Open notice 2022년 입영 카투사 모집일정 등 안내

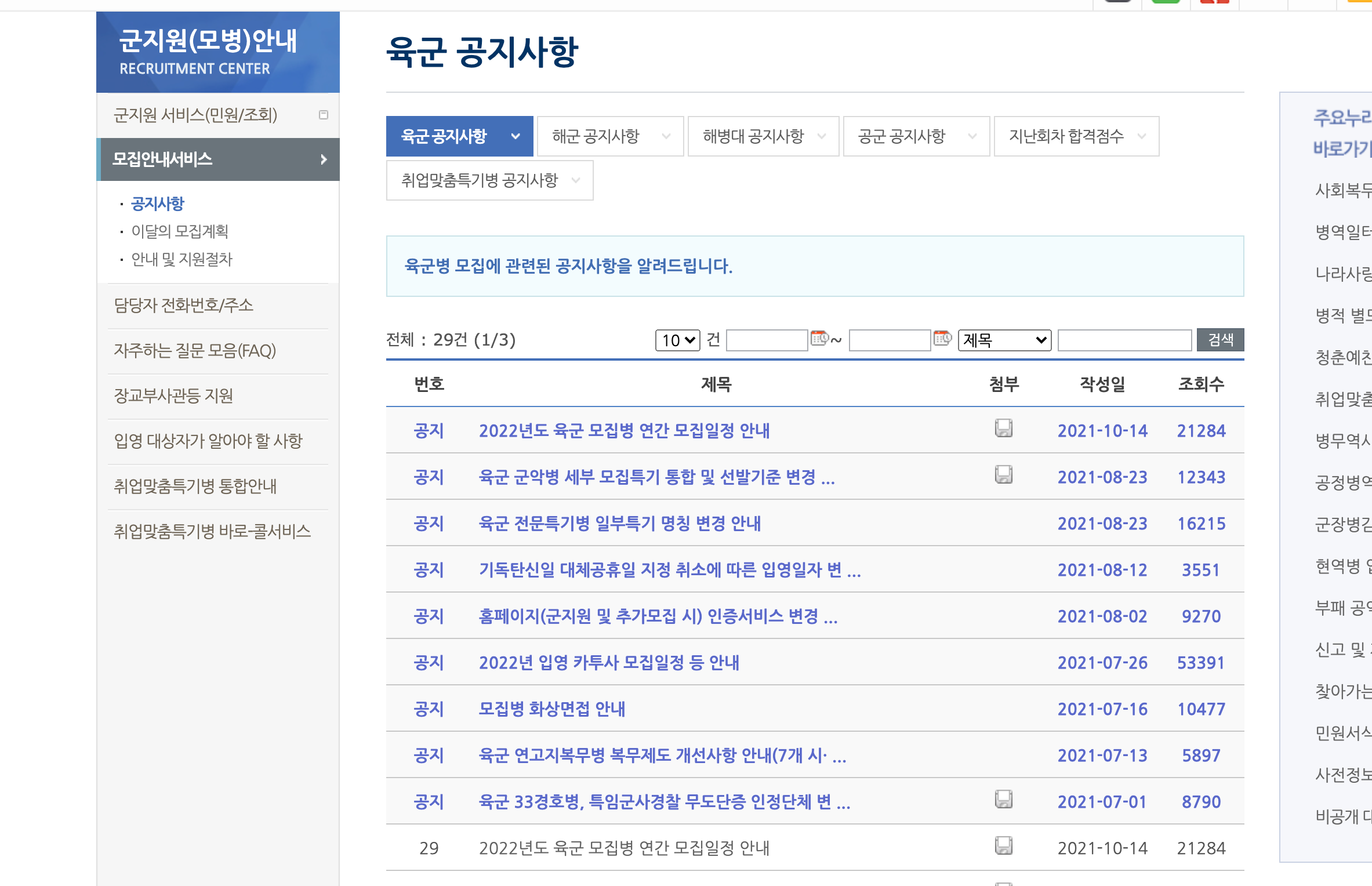tap(609, 663)
